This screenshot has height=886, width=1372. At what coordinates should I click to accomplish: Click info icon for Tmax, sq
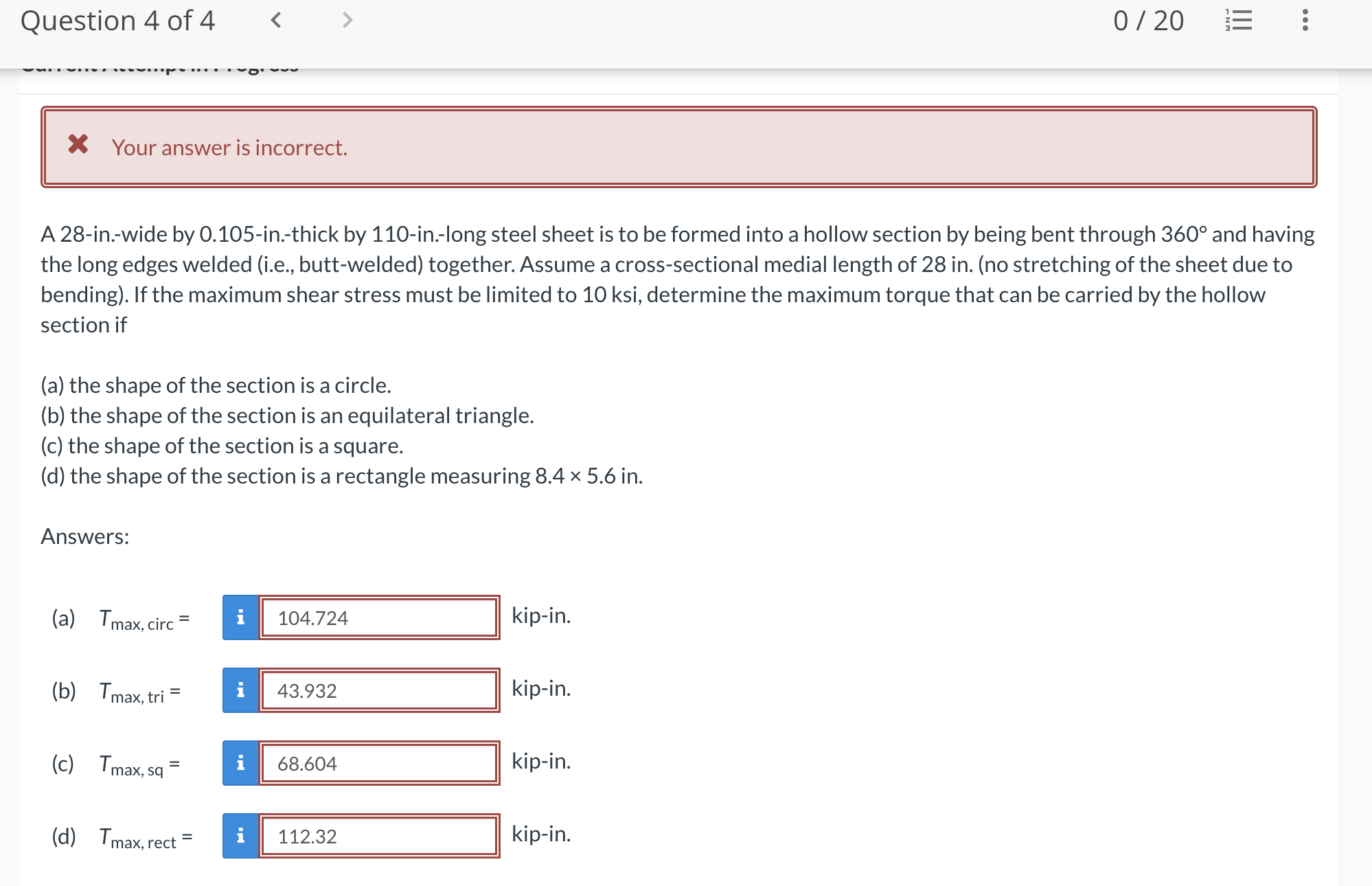click(240, 763)
